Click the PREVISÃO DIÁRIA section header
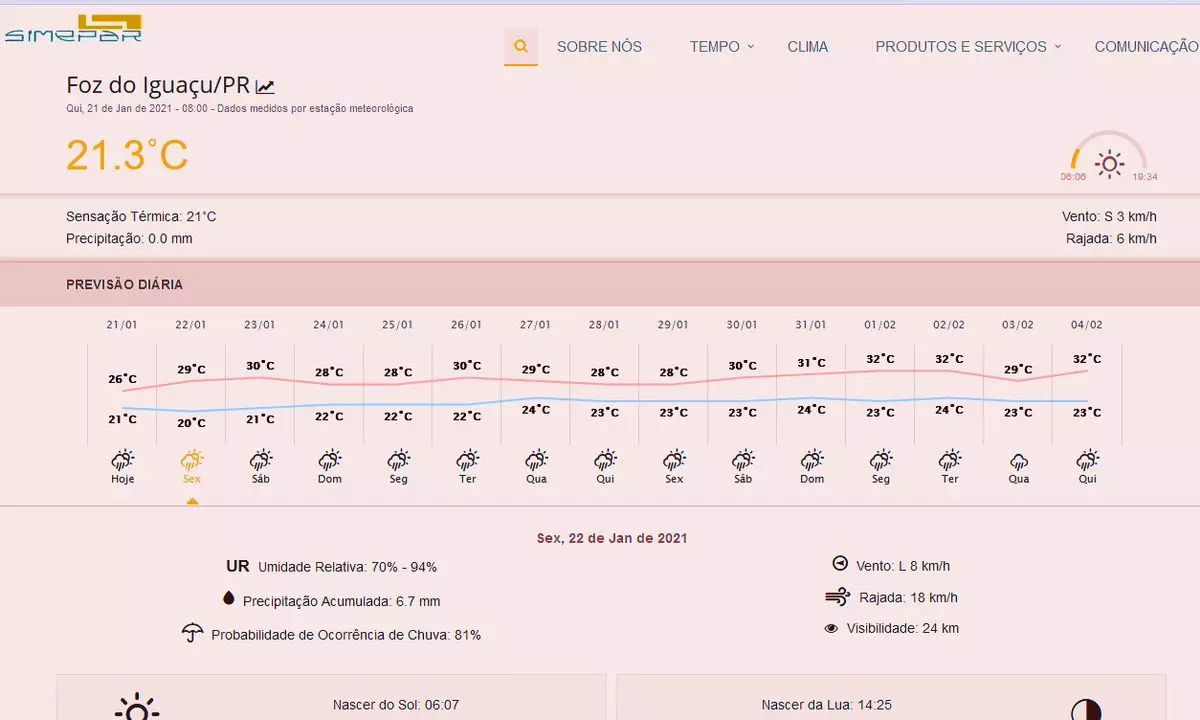 point(124,285)
